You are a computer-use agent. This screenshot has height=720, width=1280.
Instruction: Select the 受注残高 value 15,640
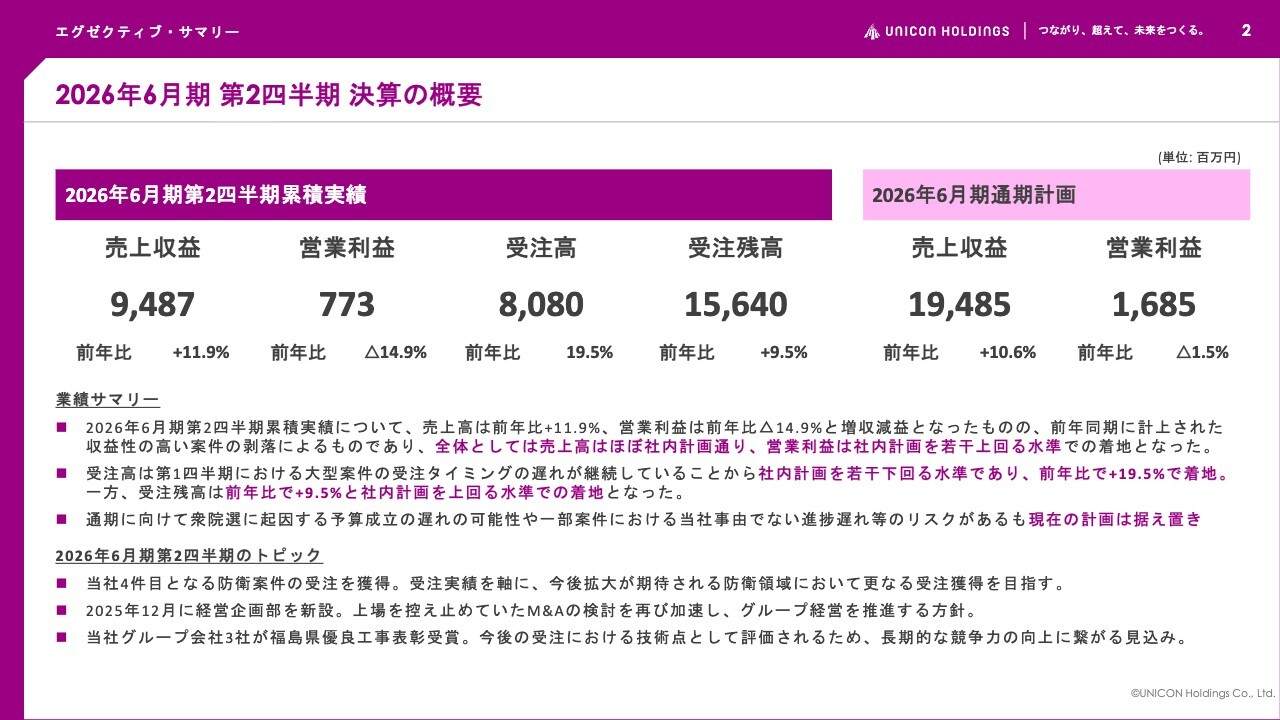[x=735, y=303]
